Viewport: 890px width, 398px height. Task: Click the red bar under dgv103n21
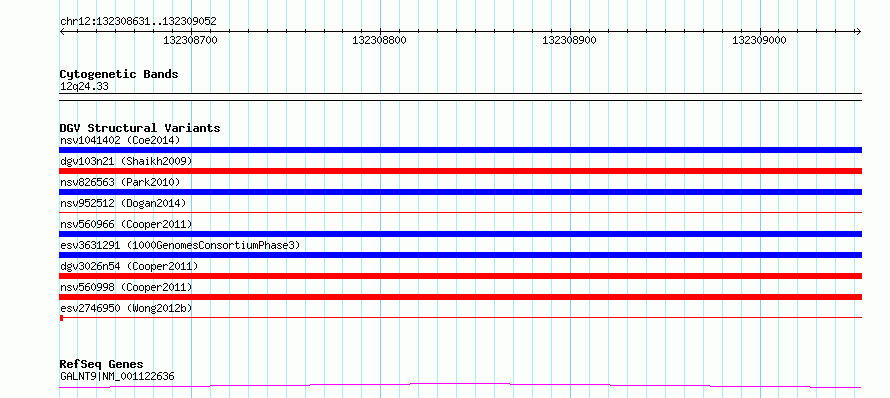(x=460, y=171)
